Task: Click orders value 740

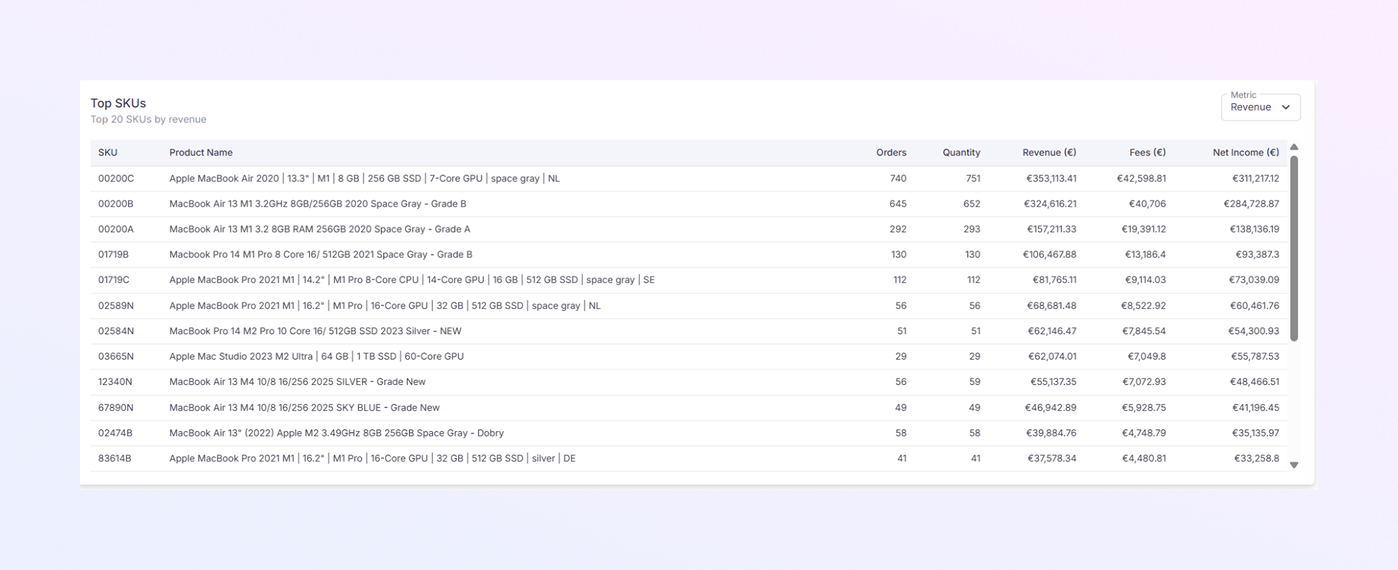Action: pyautogui.click(x=898, y=179)
